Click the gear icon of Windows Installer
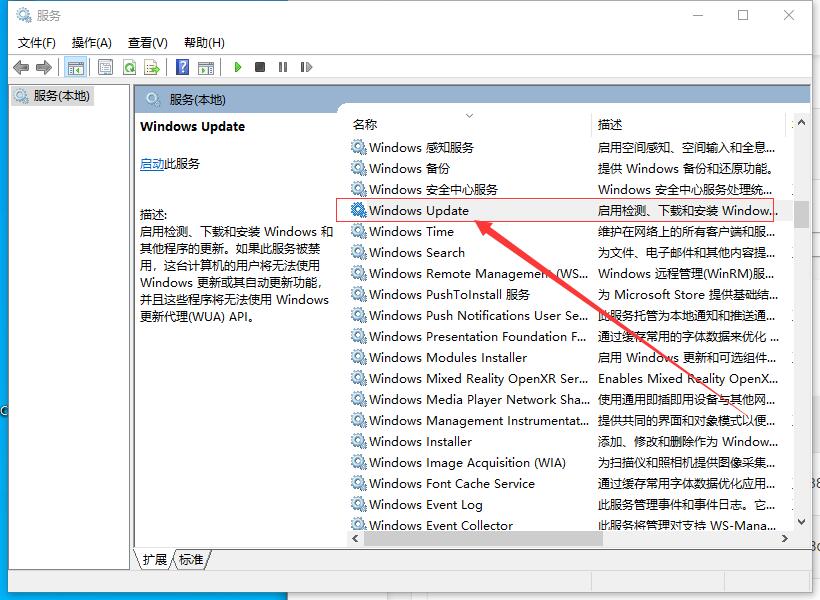This screenshot has height=600, width=820. pyautogui.click(x=358, y=441)
